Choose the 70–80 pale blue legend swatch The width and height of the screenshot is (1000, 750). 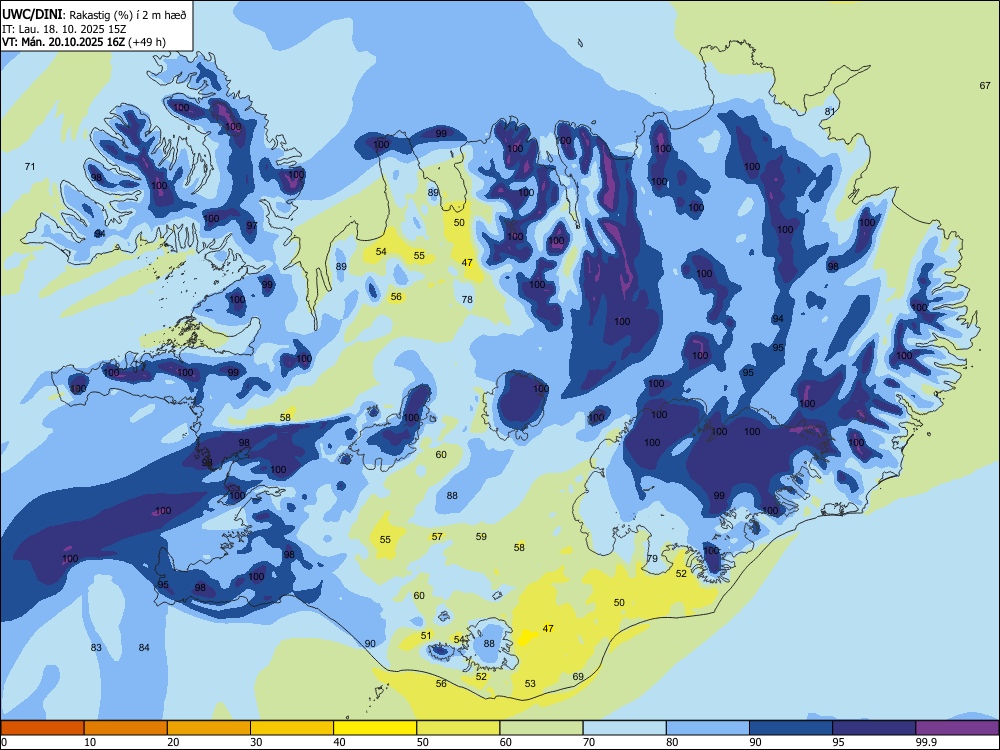tap(625, 728)
